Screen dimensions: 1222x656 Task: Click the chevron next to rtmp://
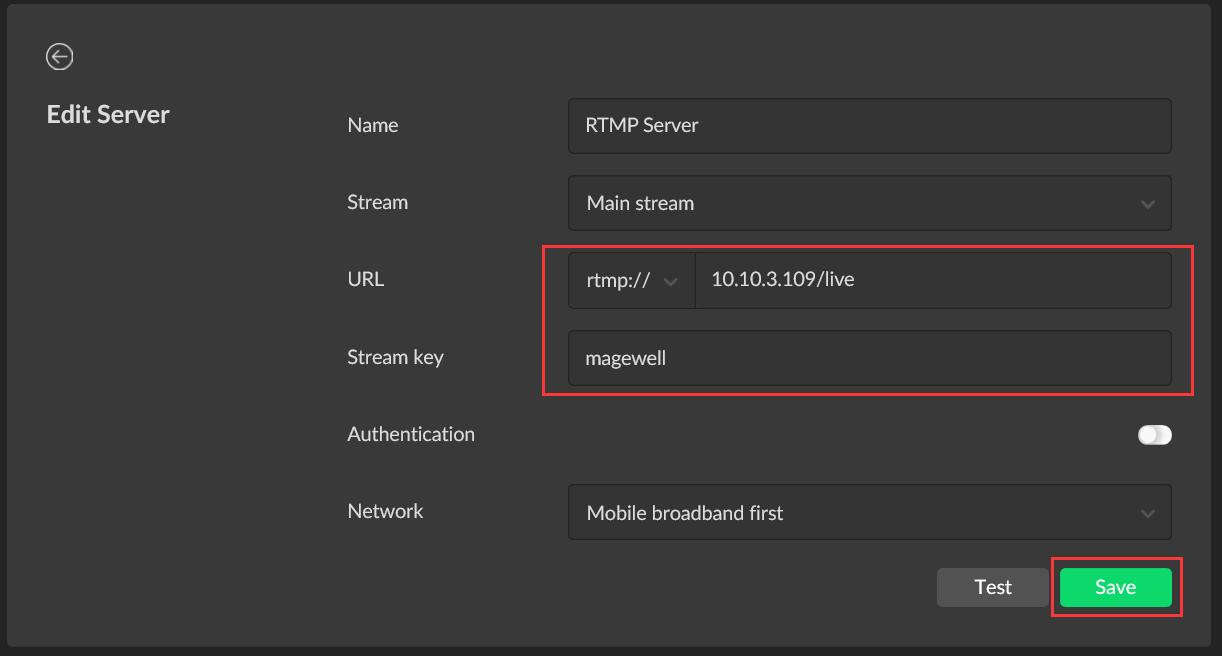[671, 282]
